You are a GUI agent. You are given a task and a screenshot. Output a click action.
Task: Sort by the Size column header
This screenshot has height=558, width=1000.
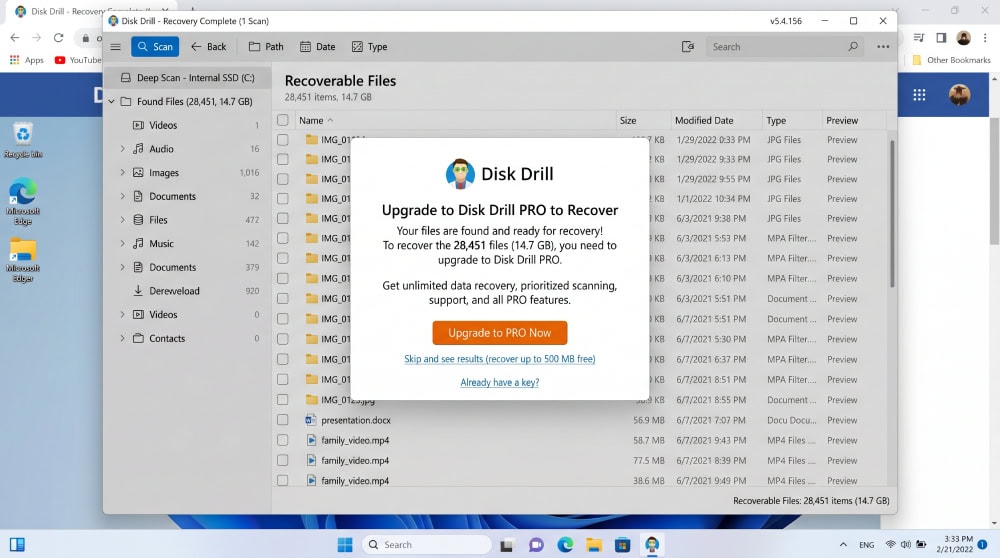628,120
